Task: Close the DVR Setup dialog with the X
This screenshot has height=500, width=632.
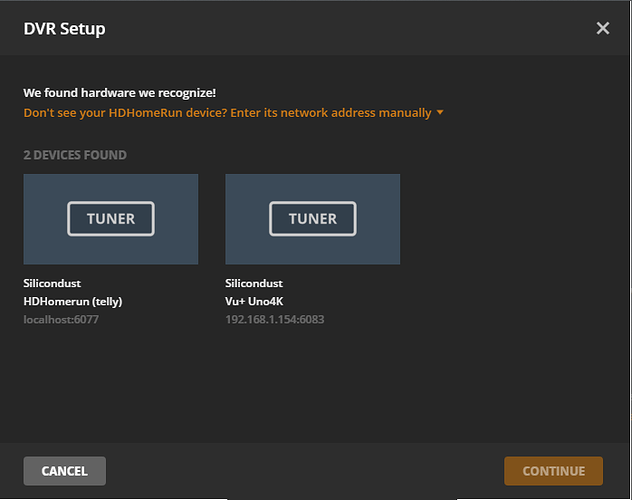Action: pyautogui.click(x=603, y=28)
